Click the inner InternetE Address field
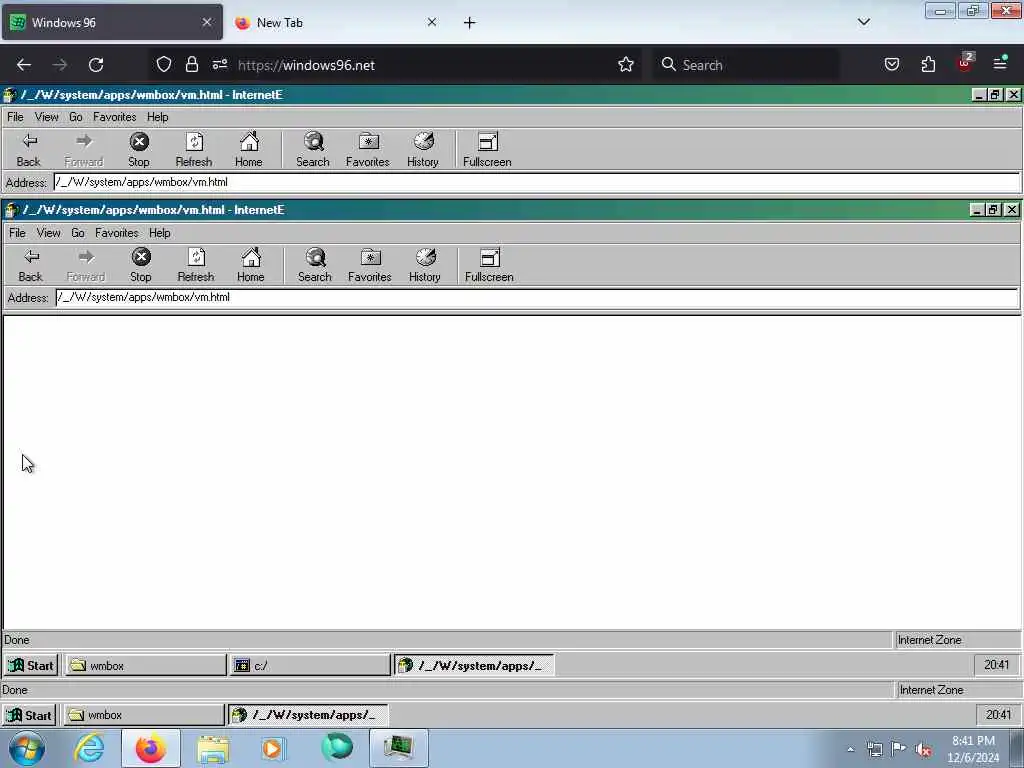 (x=537, y=298)
